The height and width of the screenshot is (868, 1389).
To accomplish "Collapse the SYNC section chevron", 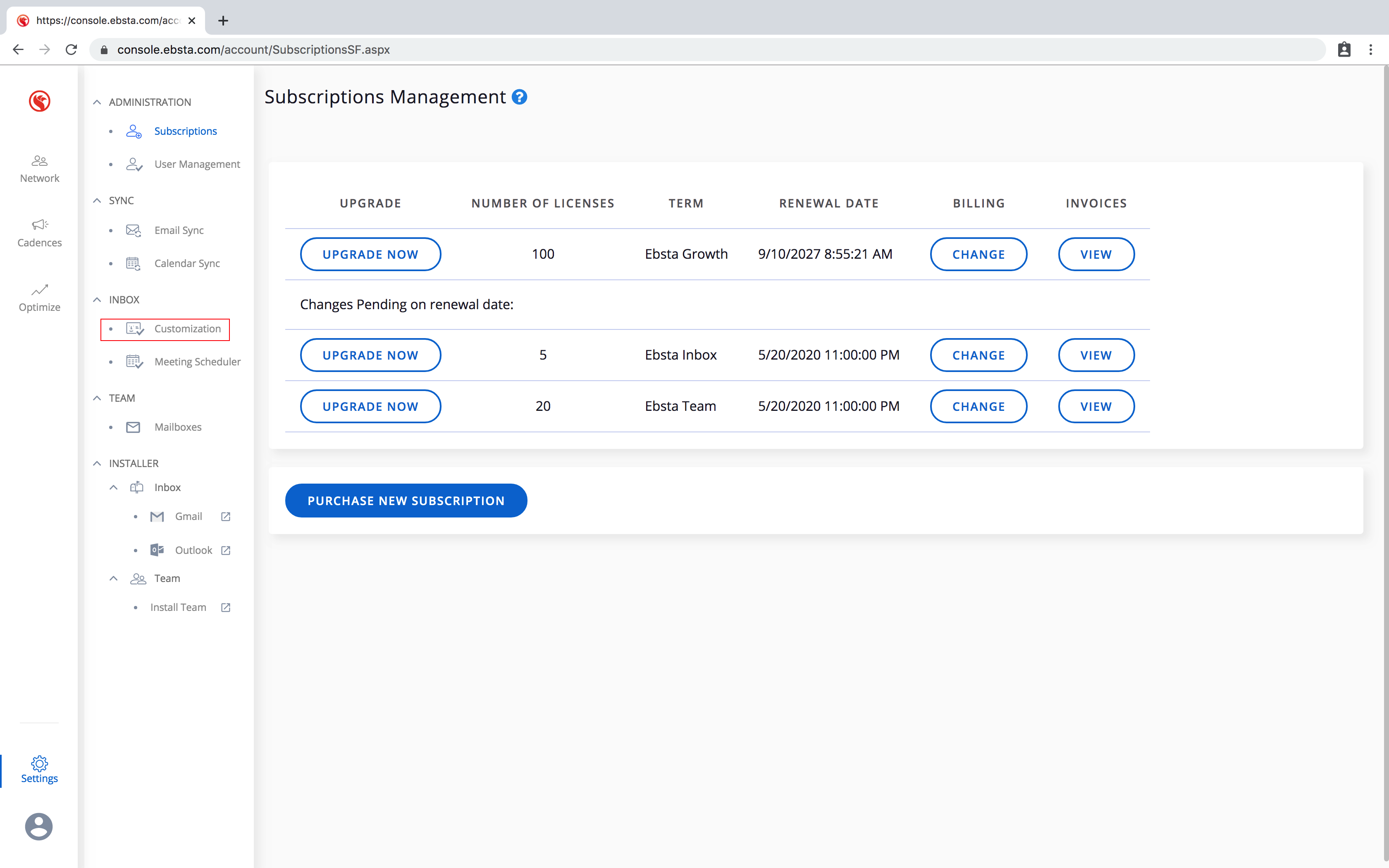I will 97,200.
